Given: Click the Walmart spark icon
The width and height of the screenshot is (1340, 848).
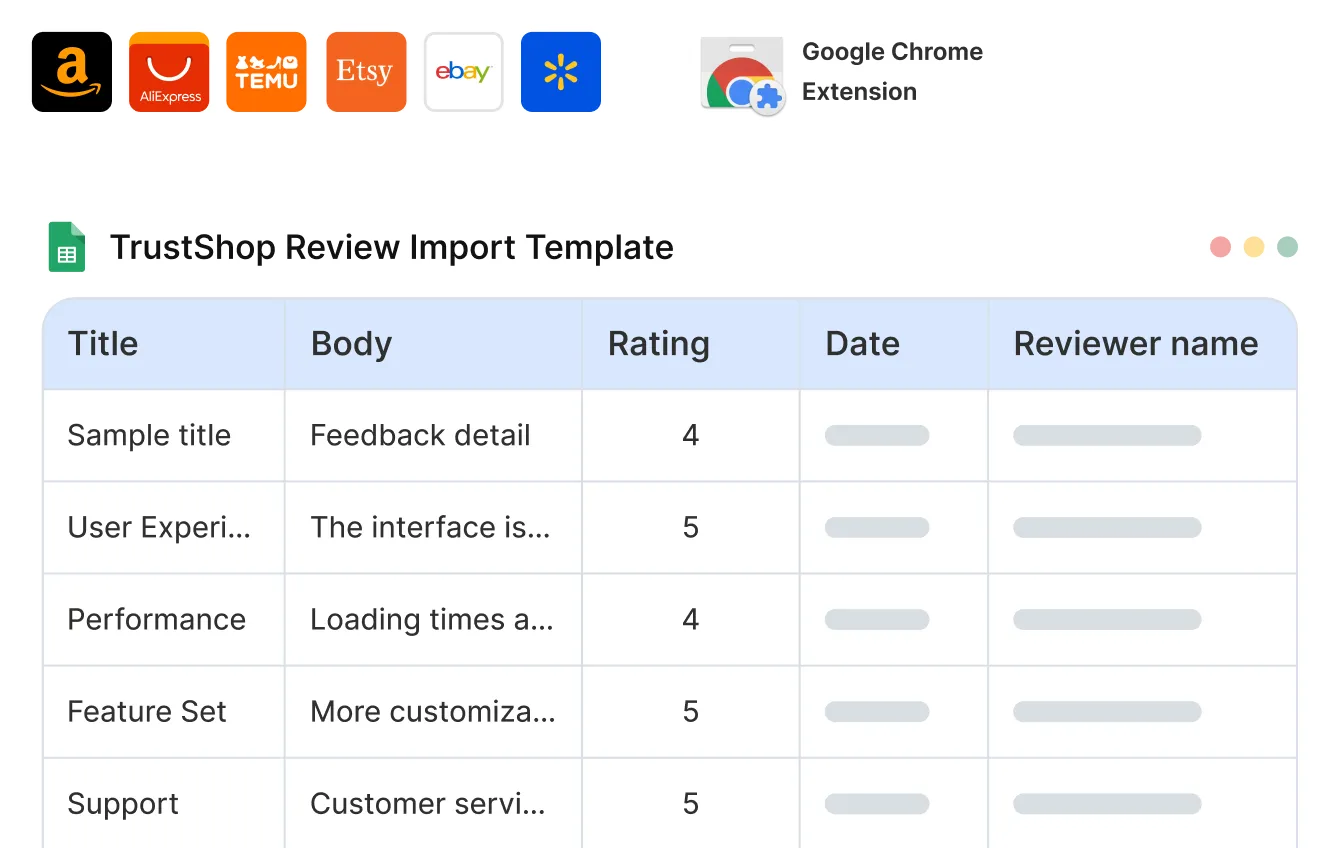Looking at the screenshot, I should click(561, 72).
